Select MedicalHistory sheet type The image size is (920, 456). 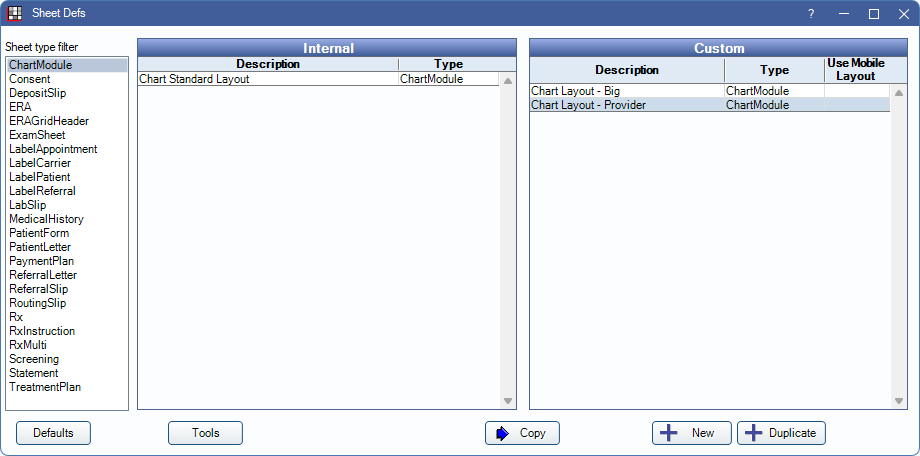coord(46,219)
